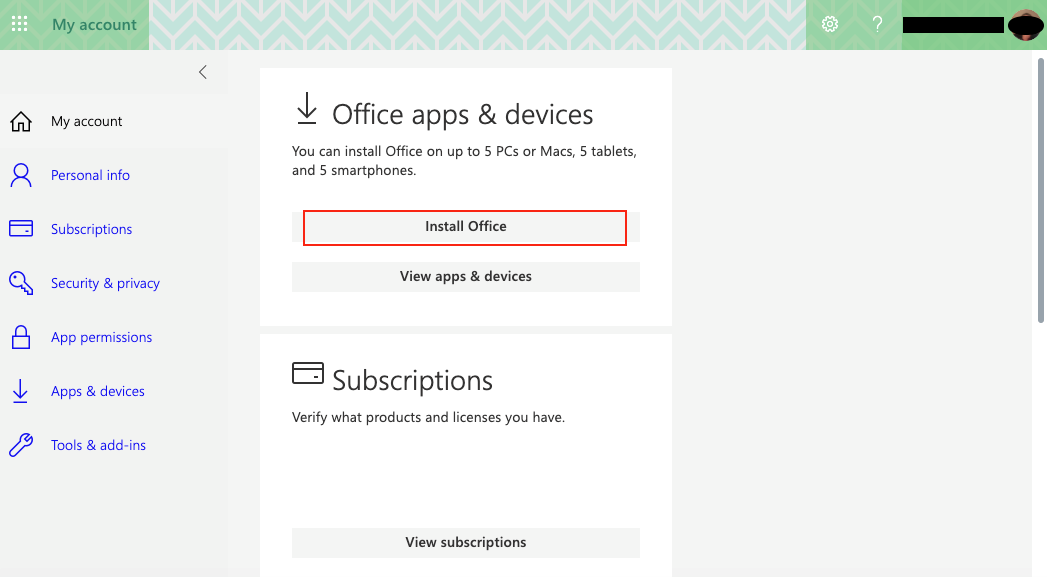
Task: Open Subscriptions in the sidebar
Action: tap(91, 229)
